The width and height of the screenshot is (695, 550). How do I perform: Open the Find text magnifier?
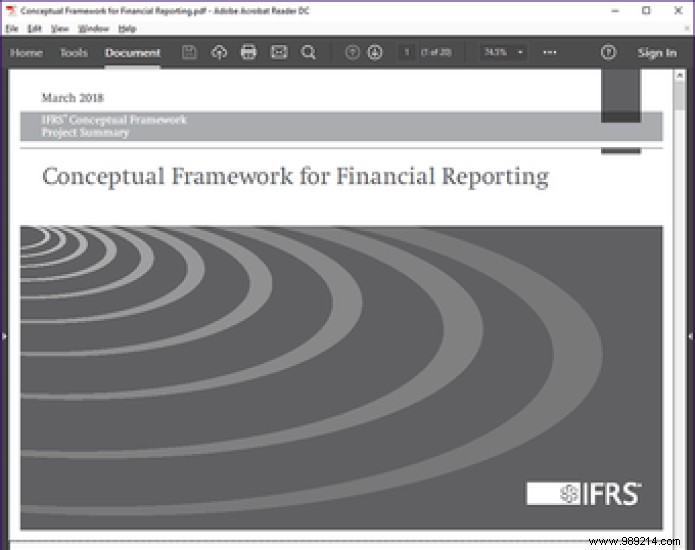tap(308, 52)
